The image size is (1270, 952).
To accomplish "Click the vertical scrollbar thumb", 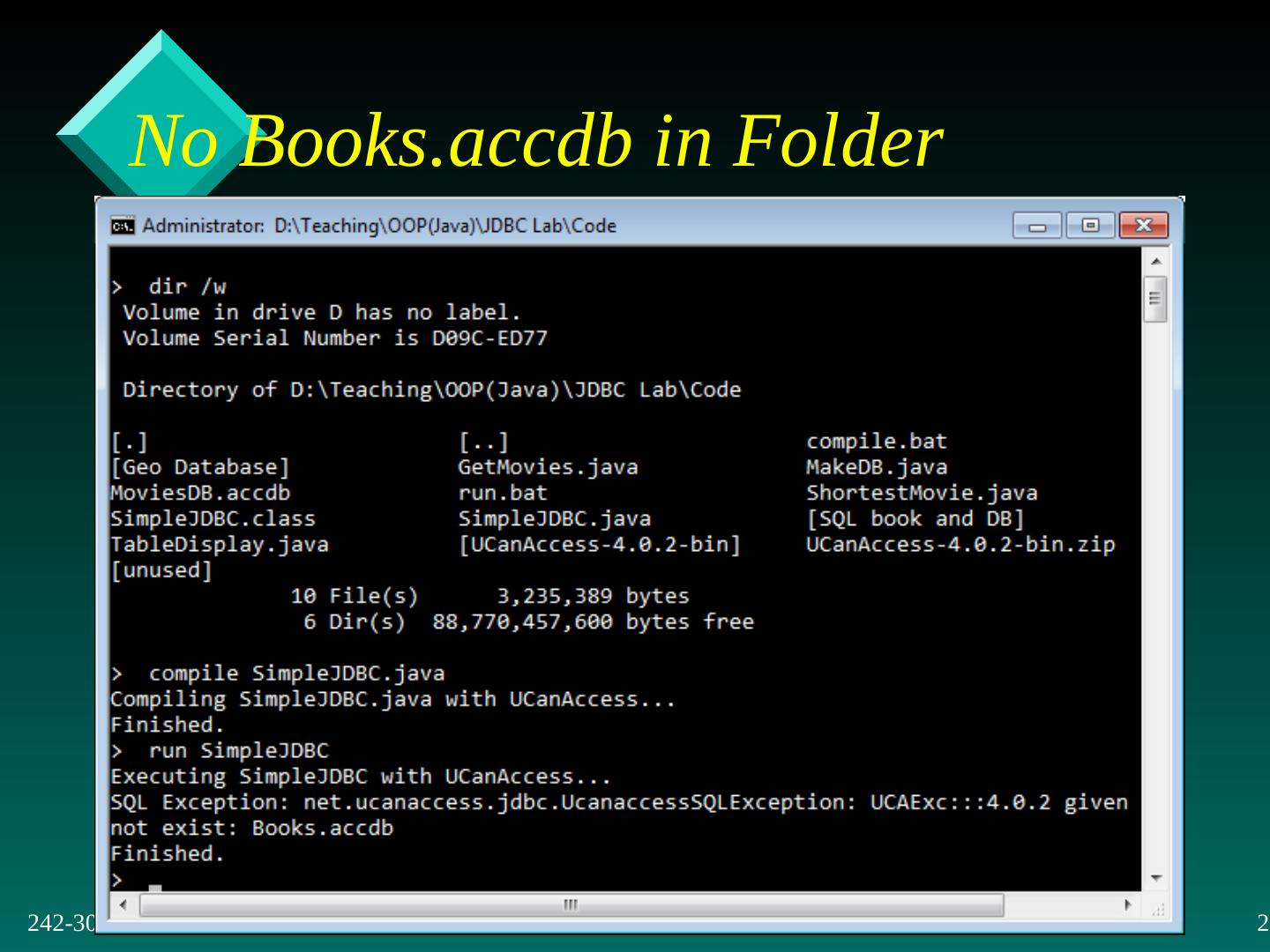I will point(1155,300).
